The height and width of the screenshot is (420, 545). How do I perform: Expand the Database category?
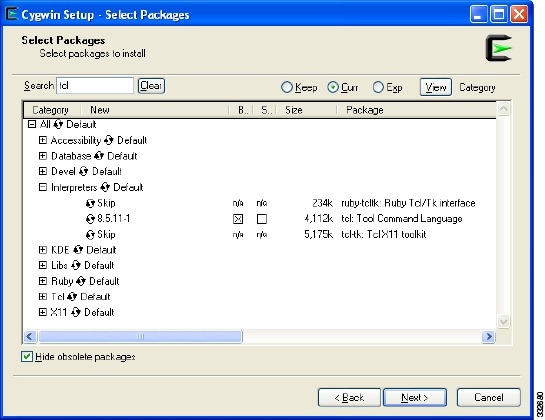pyautogui.click(x=42, y=156)
